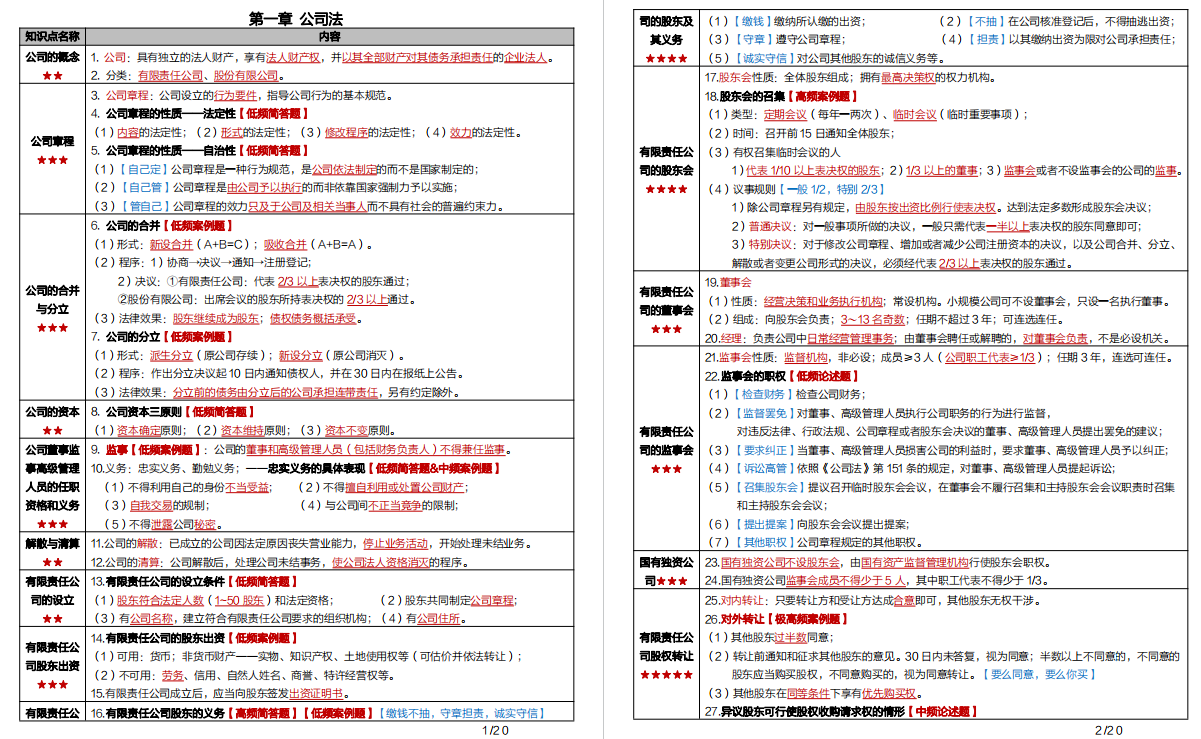Select the "有限责任公司股东出资" topic name cell

point(53,665)
